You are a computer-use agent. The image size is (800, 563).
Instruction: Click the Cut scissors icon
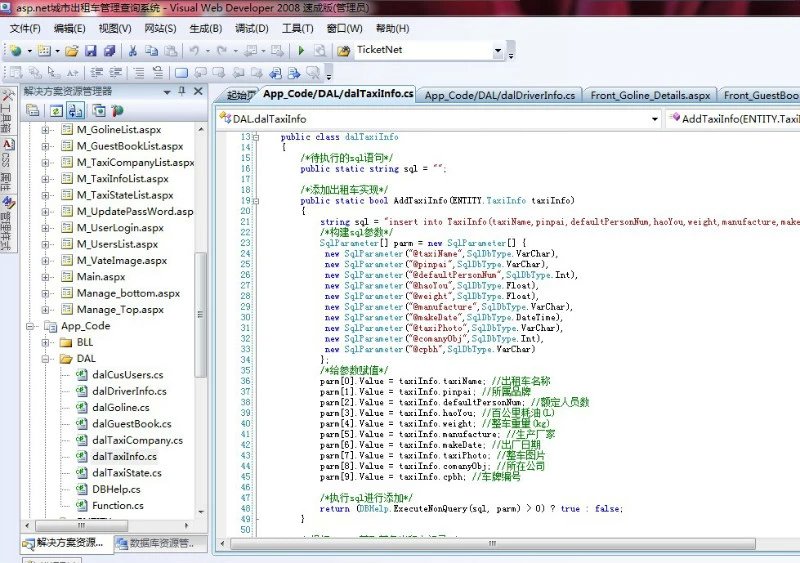pyautogui.click(x=133, y=51)
